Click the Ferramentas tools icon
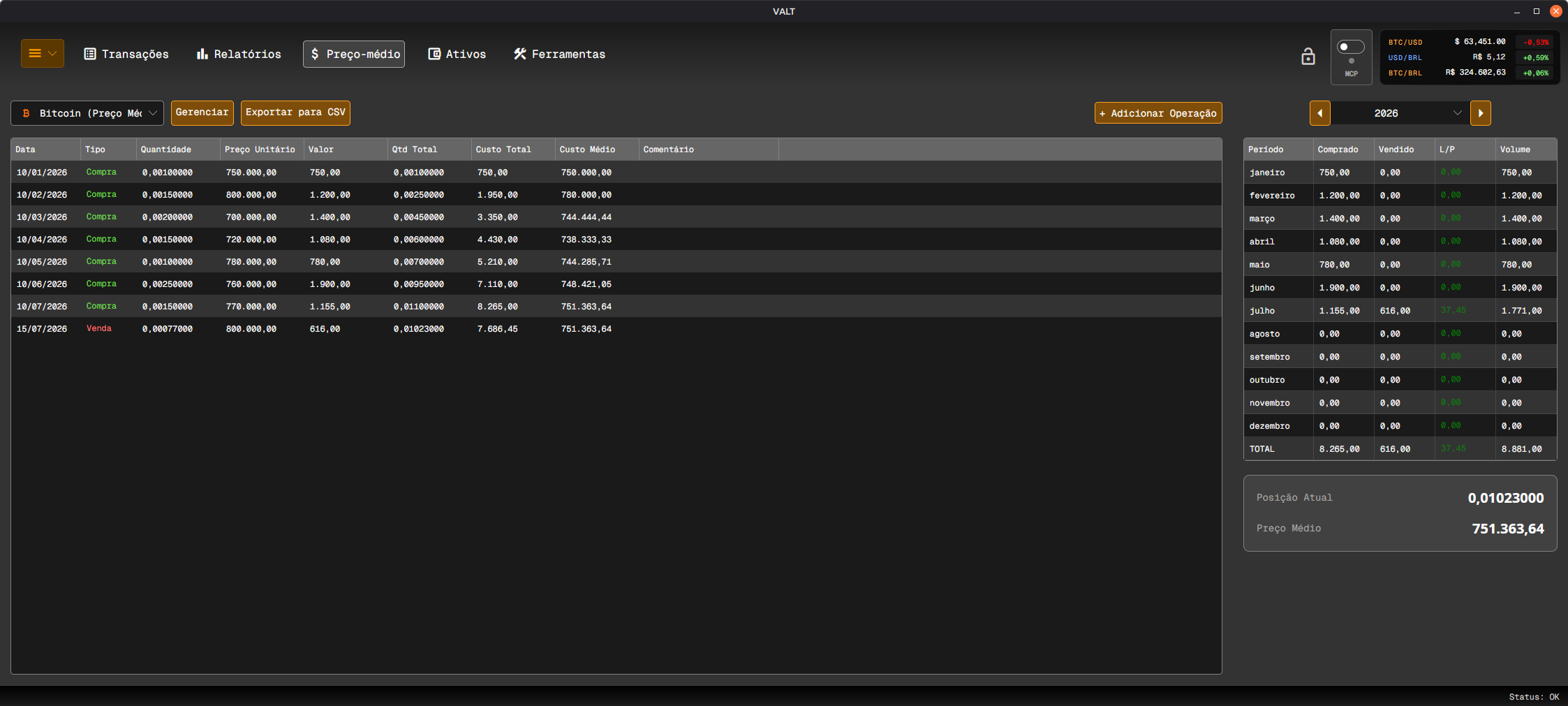 coord(520,54)
